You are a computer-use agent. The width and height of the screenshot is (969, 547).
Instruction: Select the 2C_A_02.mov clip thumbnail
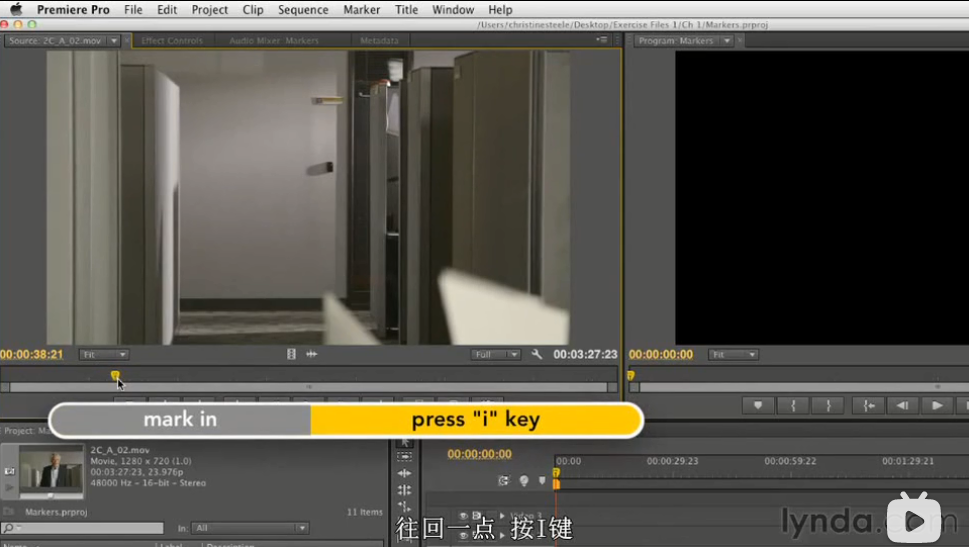click(52, 468)
